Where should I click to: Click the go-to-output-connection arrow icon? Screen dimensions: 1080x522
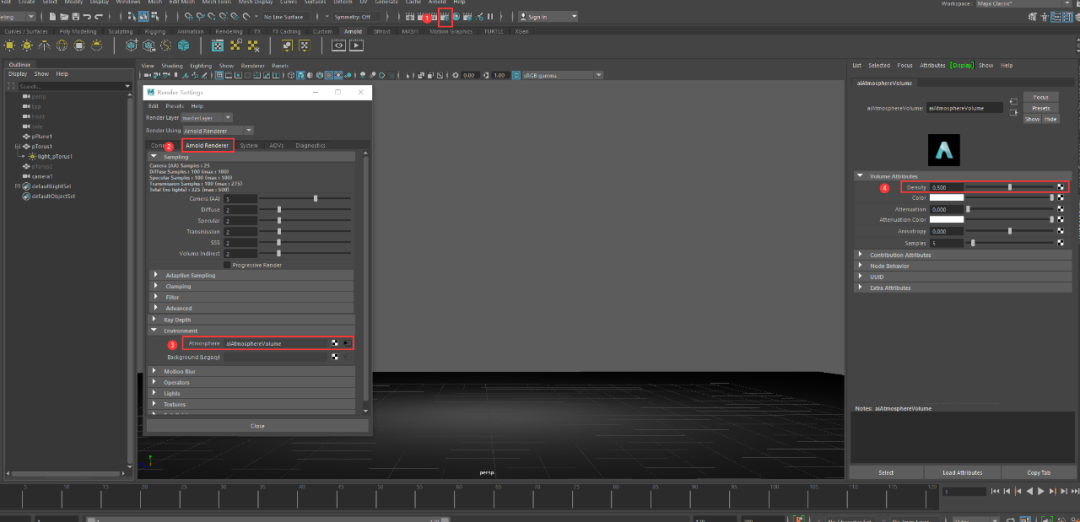click(1012, 114)
